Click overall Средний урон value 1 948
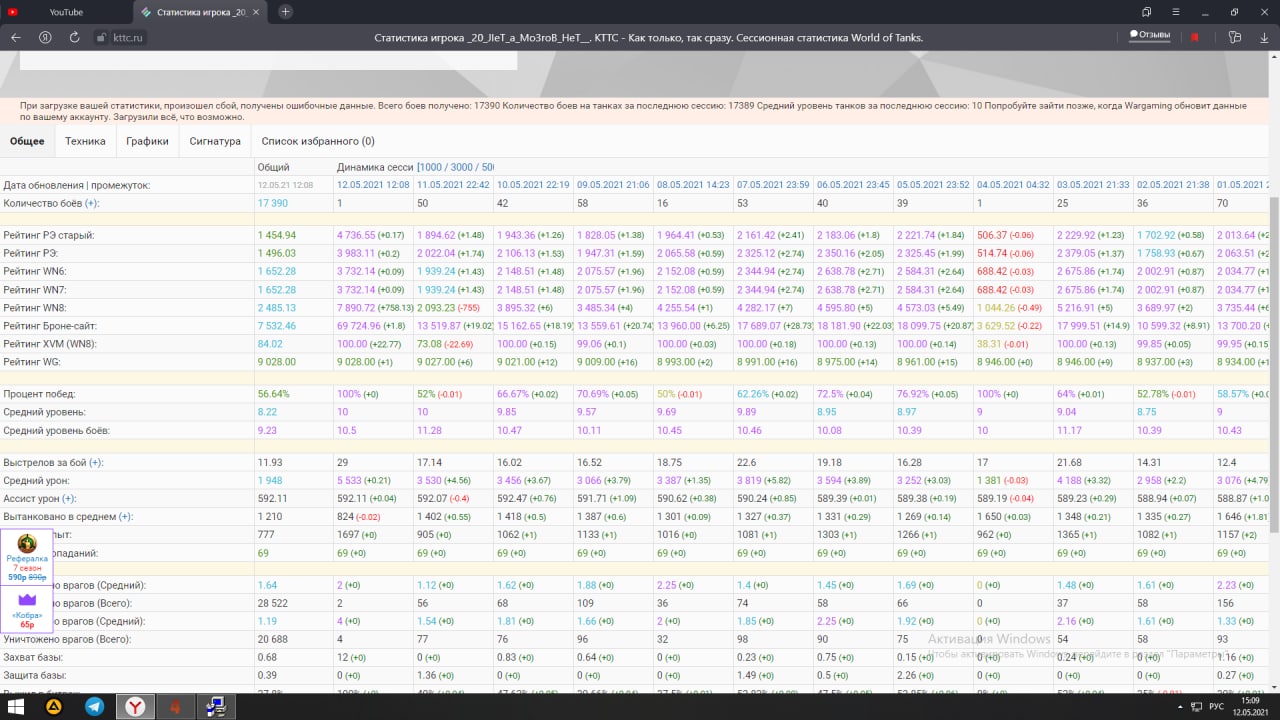 coord(270,481)
